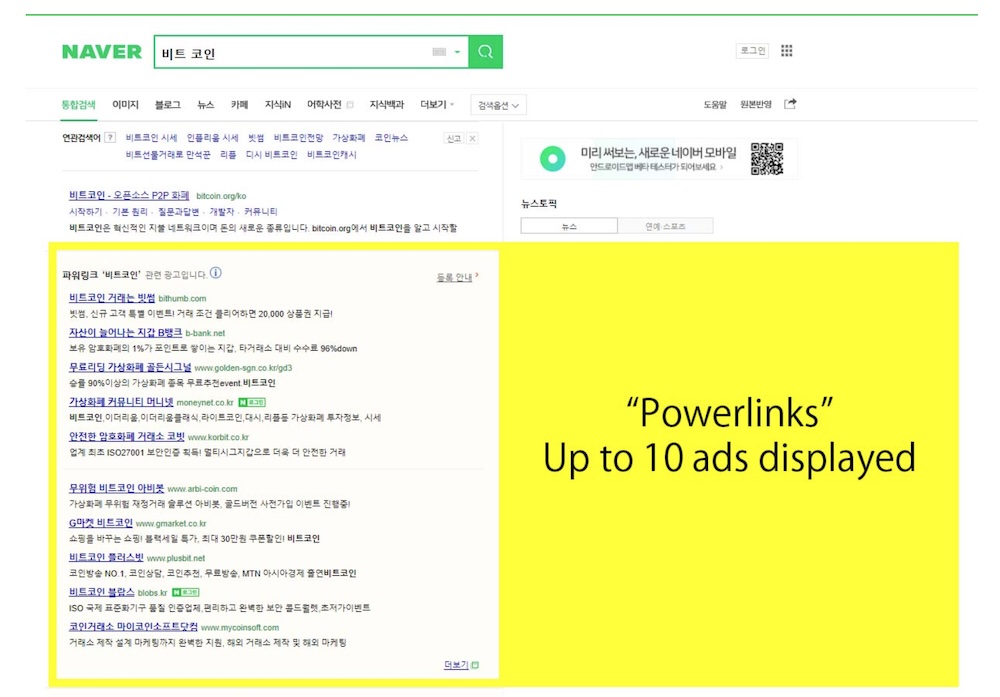Click the 신고 button
This screenshot has width=1000, height=697.
tap(453, 138)
